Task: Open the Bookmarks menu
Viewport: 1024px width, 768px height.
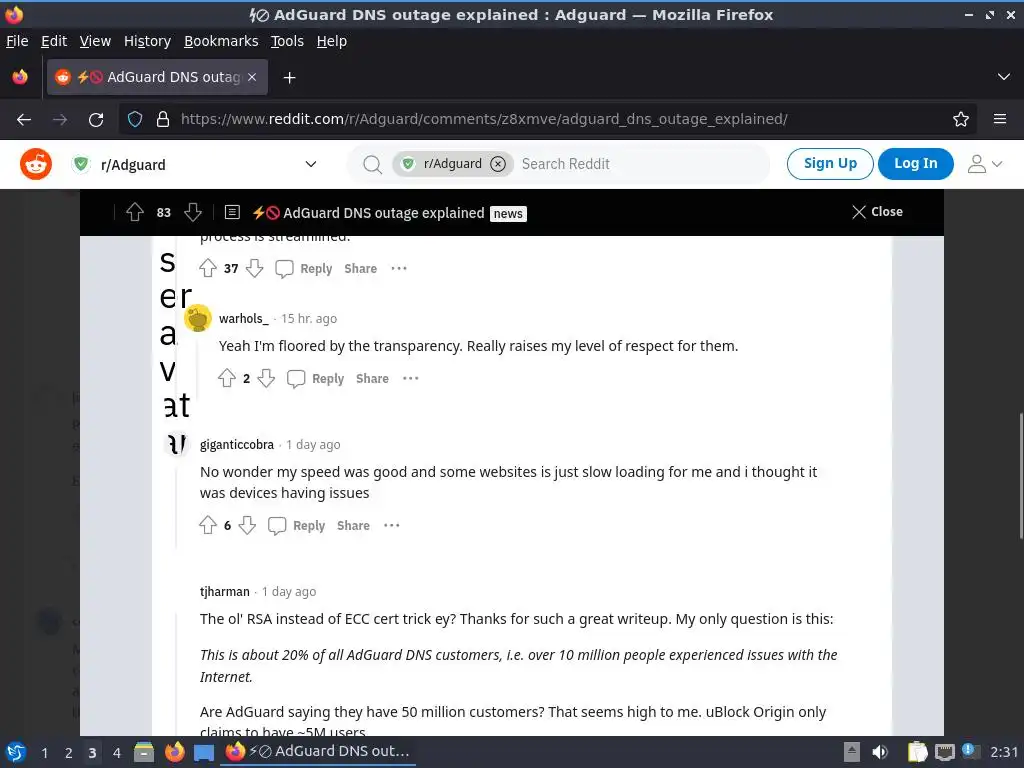Action: click(221, 41)
